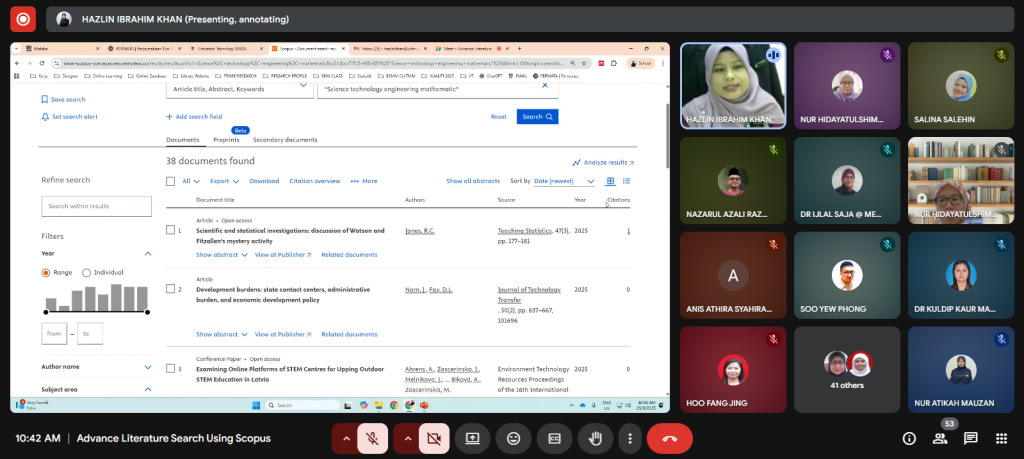The height and width of the screenshot is (459, 1024).
Task: Open the meeting chat panel
Action: (x=970, y=438)
